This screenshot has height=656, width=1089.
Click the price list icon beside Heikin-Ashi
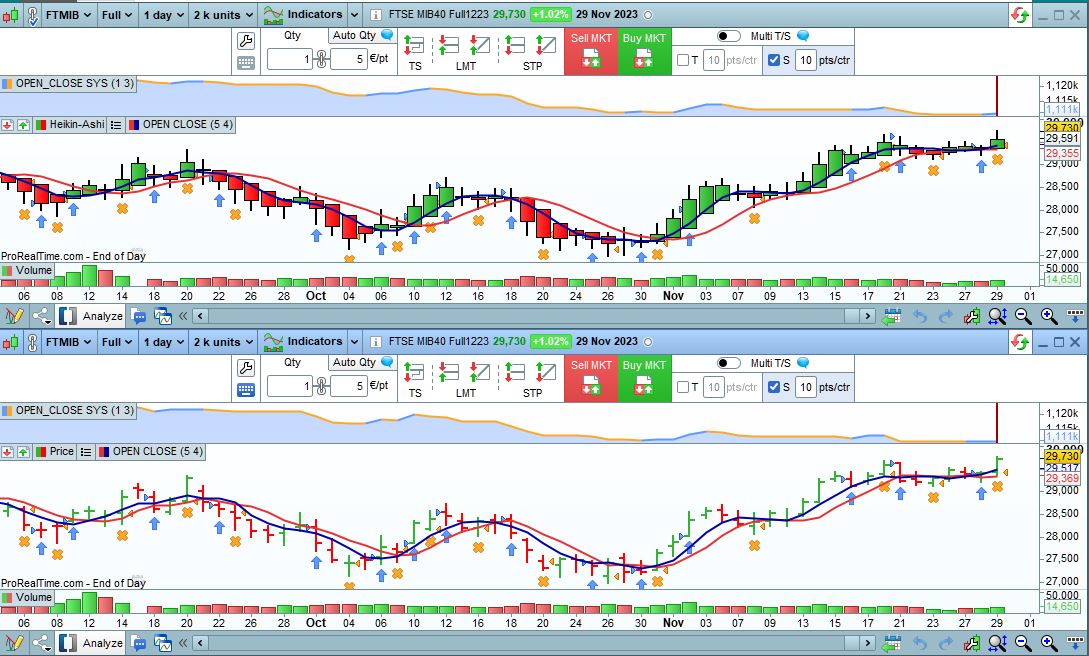(116, 125)
